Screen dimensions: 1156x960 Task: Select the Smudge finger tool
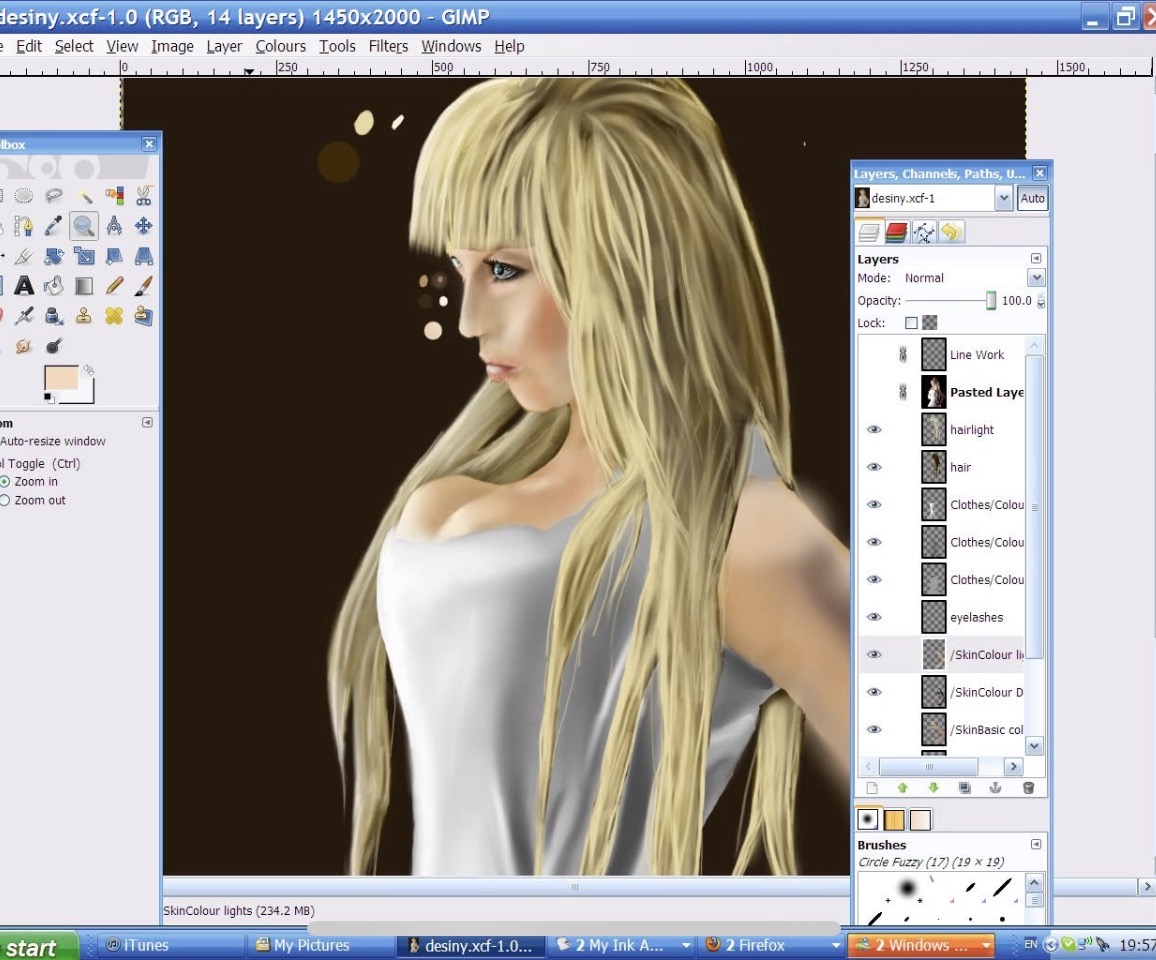[24, 346]
